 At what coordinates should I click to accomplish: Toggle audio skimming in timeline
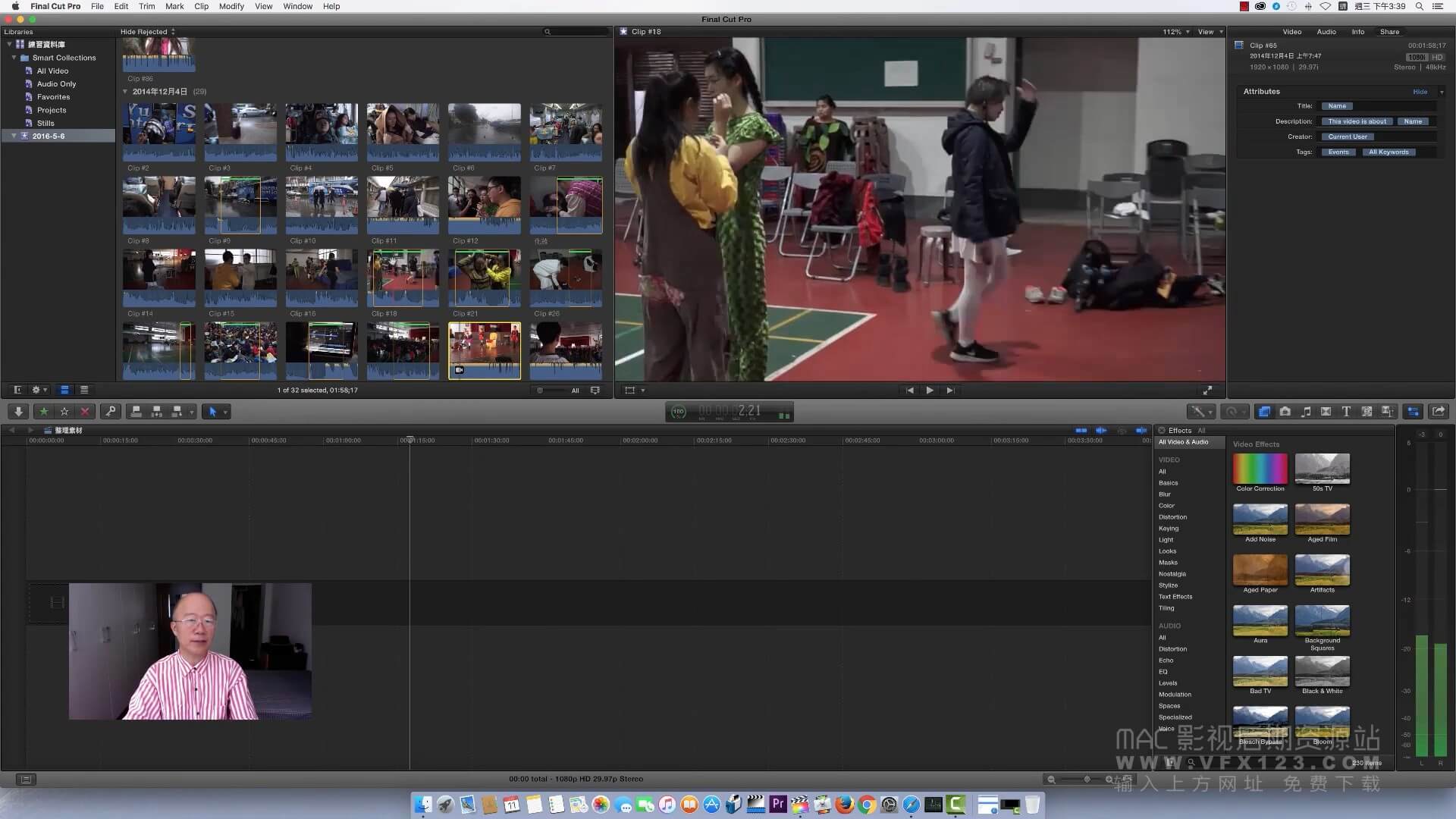[x=1101, y=430]
